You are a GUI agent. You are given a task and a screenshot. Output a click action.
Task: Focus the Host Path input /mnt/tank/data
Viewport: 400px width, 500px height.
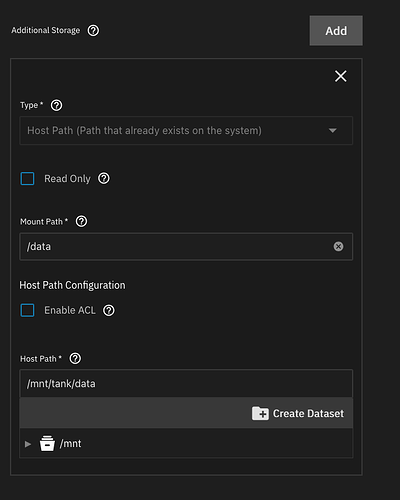[186, 384]
